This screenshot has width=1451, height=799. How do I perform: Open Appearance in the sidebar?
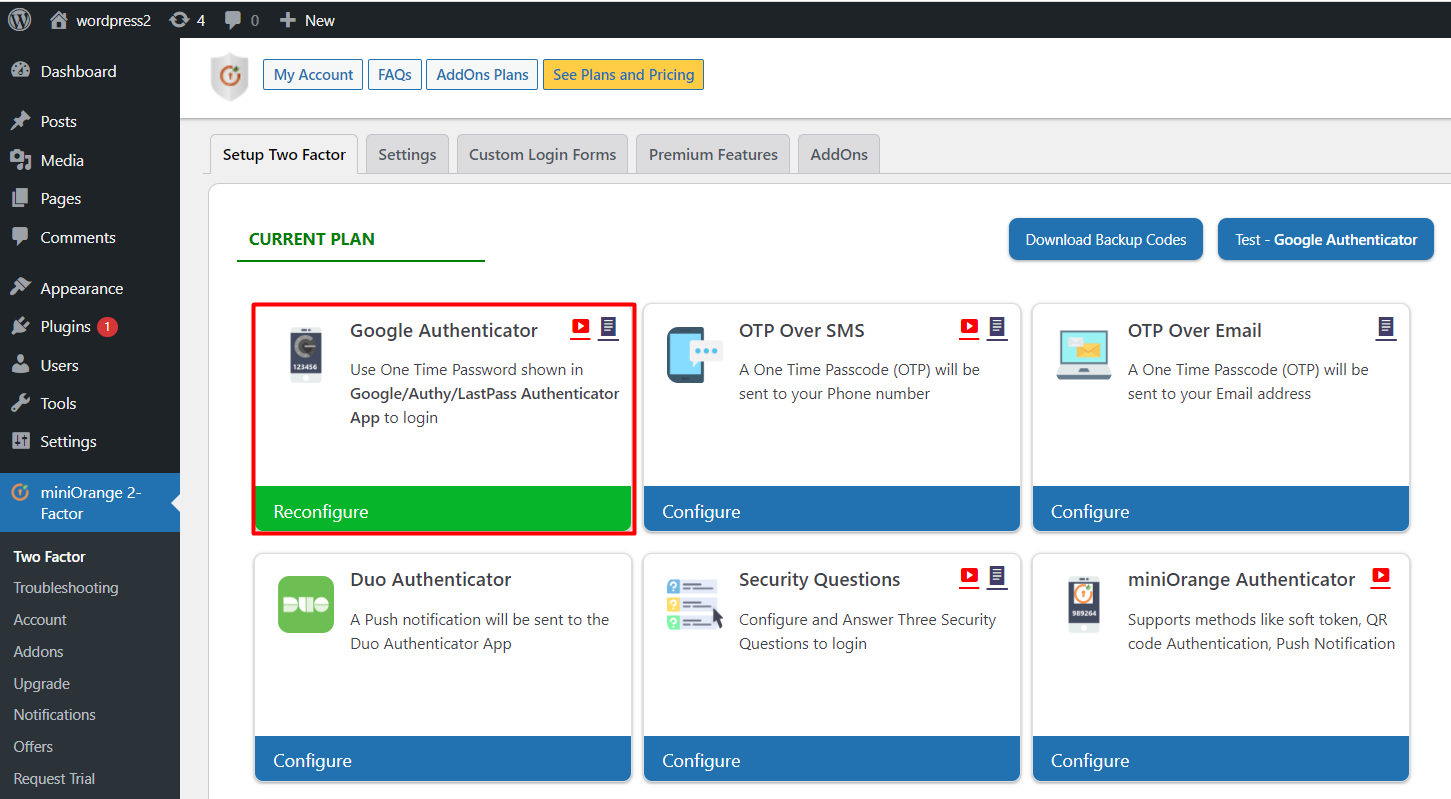[90, 288]
